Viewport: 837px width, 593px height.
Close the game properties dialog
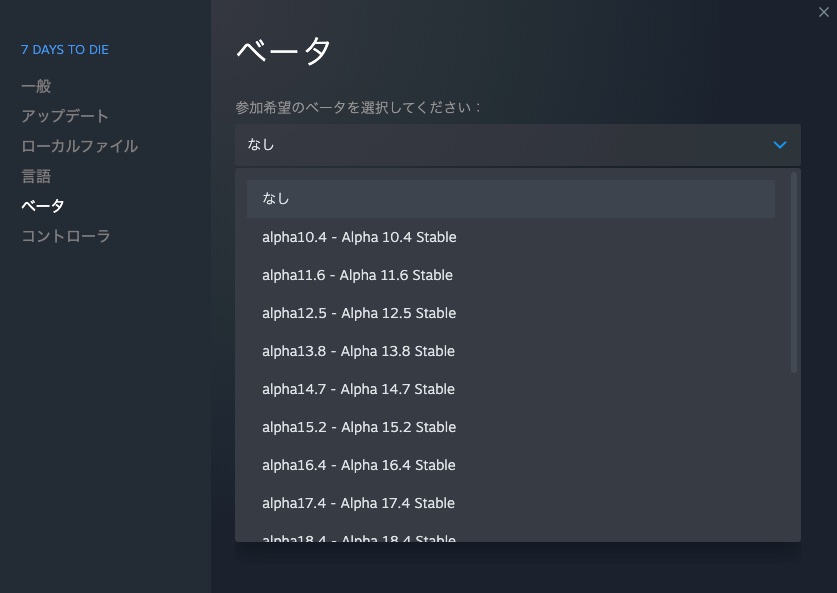[823, 13]
